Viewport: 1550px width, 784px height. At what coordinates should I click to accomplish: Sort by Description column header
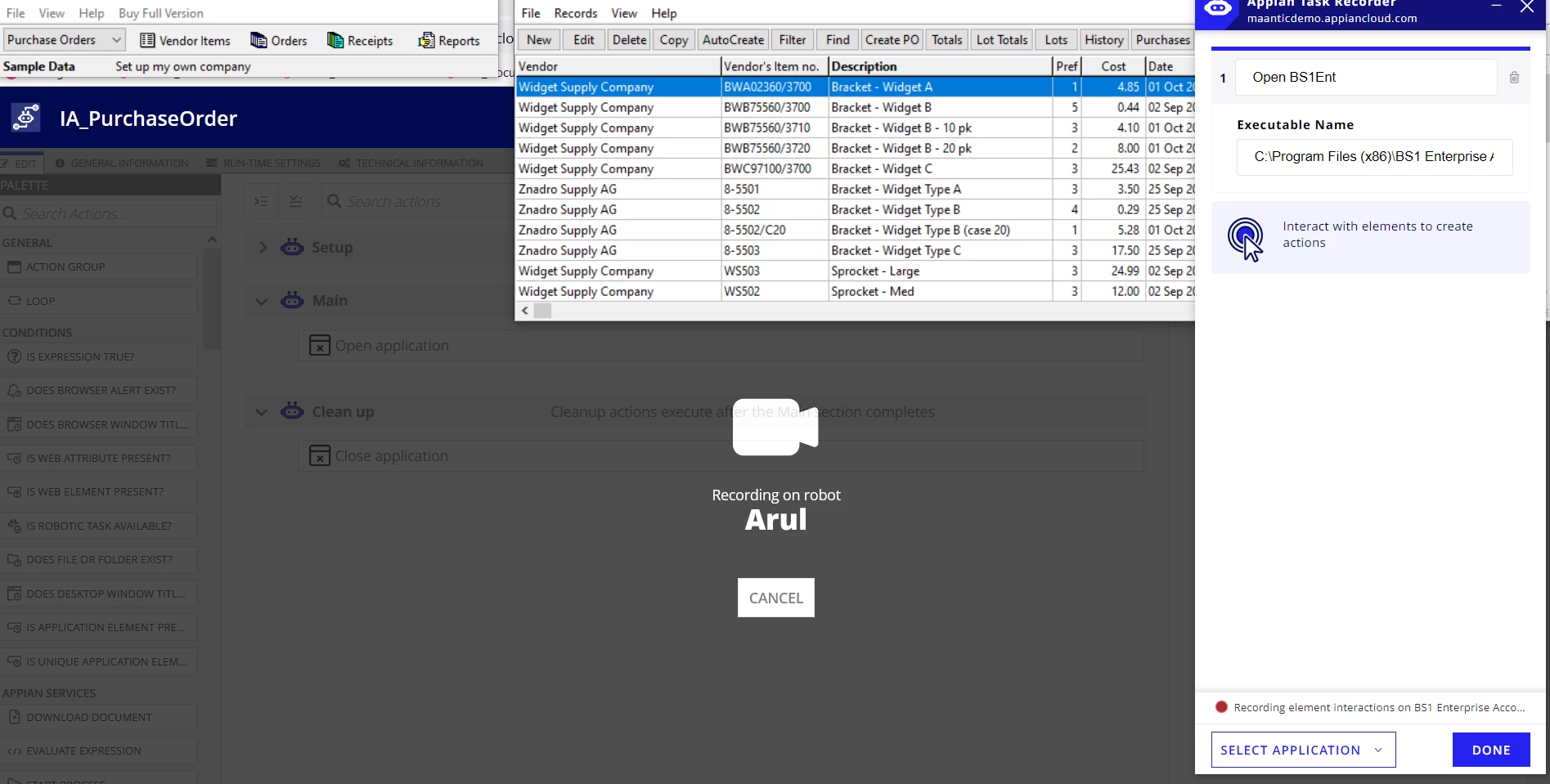(941, 66)
